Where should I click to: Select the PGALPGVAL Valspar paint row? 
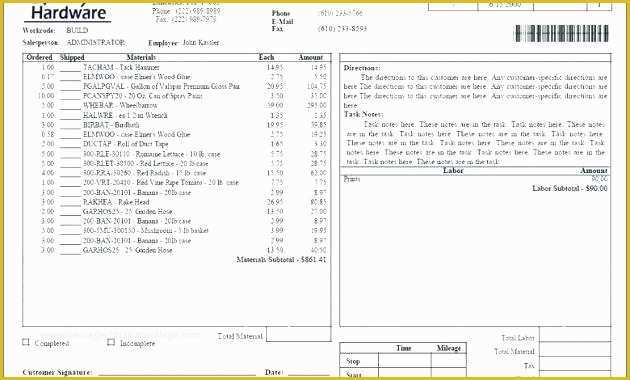176,86
